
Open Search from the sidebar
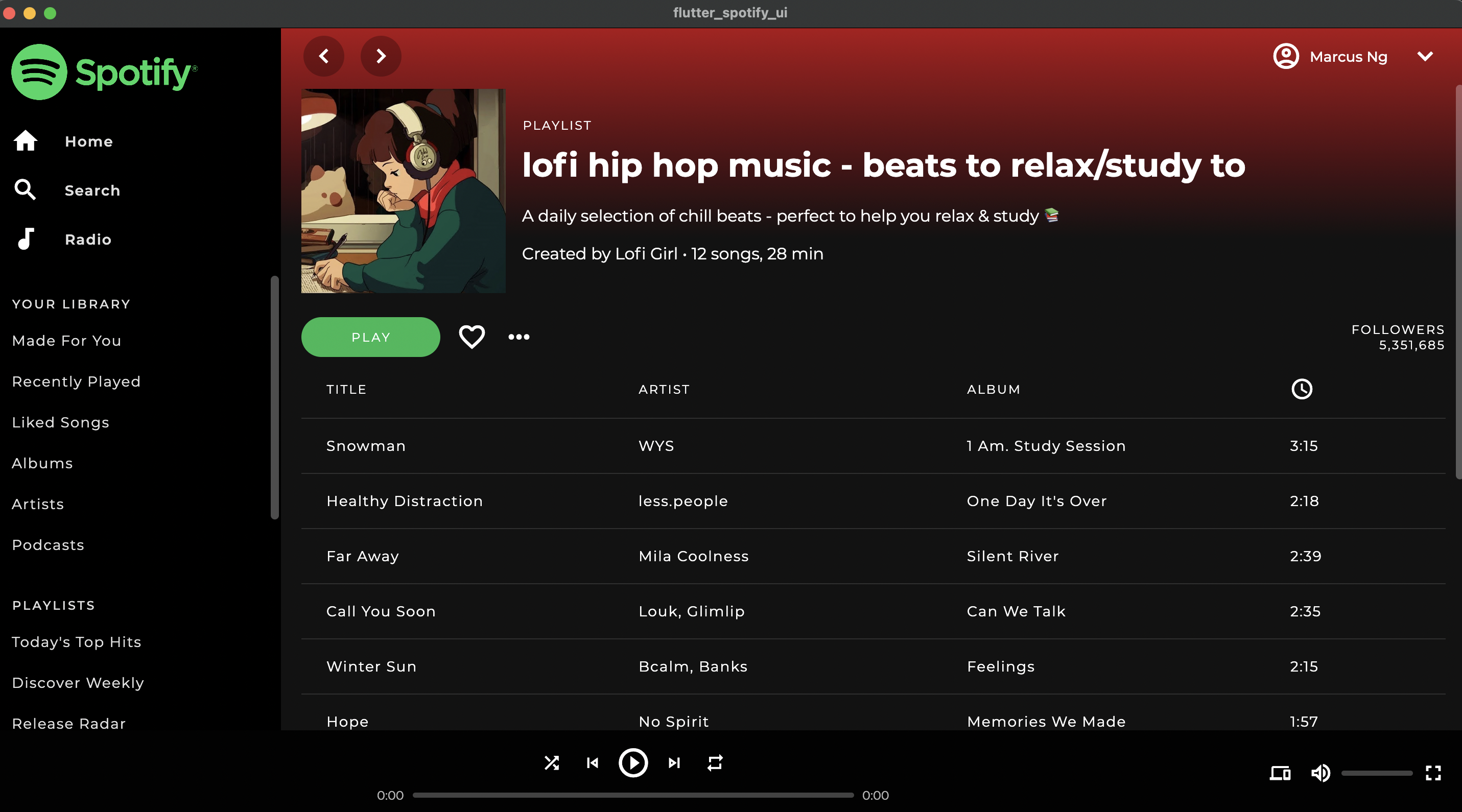92,190
